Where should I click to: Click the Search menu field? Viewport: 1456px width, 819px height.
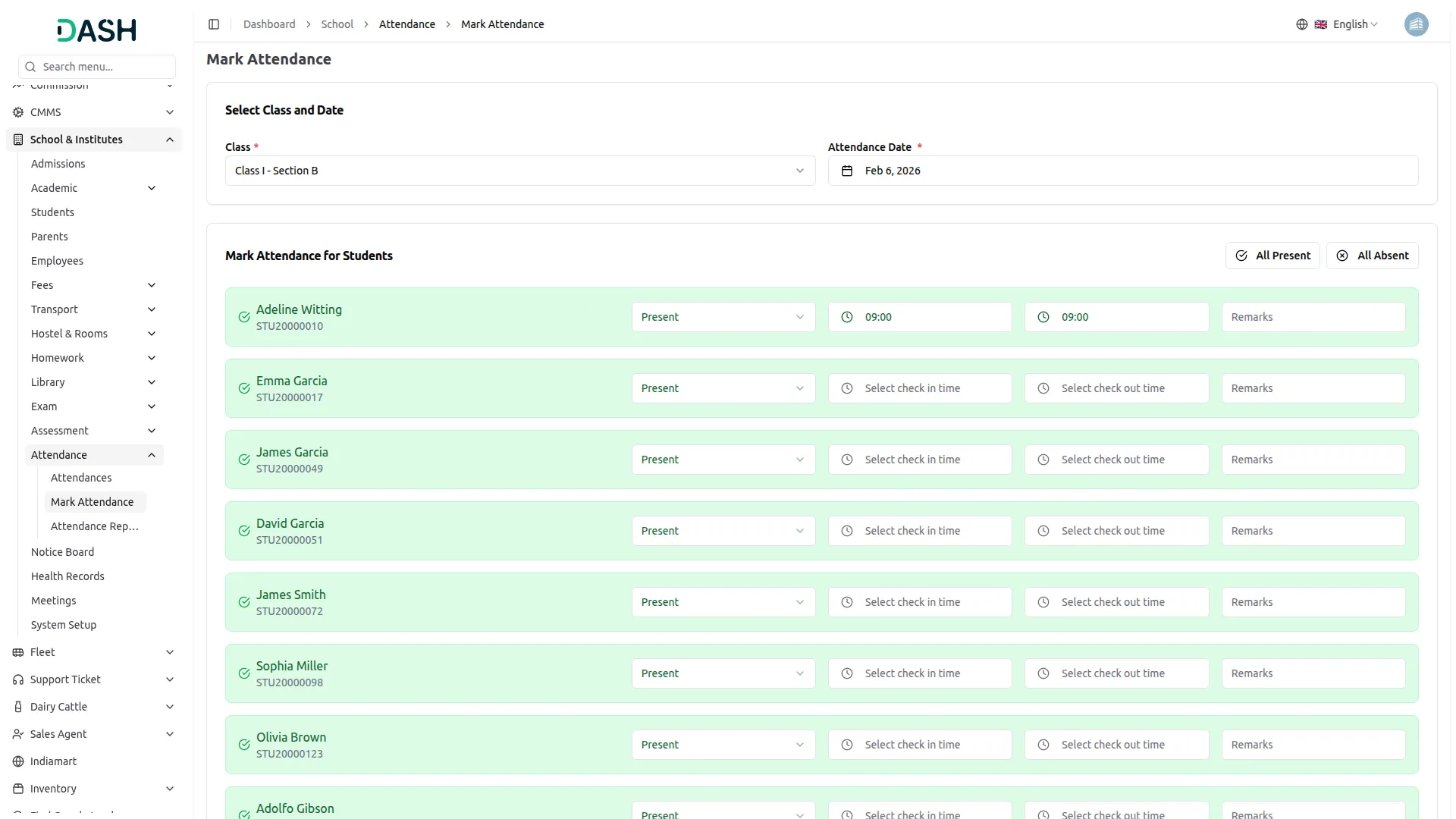pyautogui.click(x=97, y=67)
